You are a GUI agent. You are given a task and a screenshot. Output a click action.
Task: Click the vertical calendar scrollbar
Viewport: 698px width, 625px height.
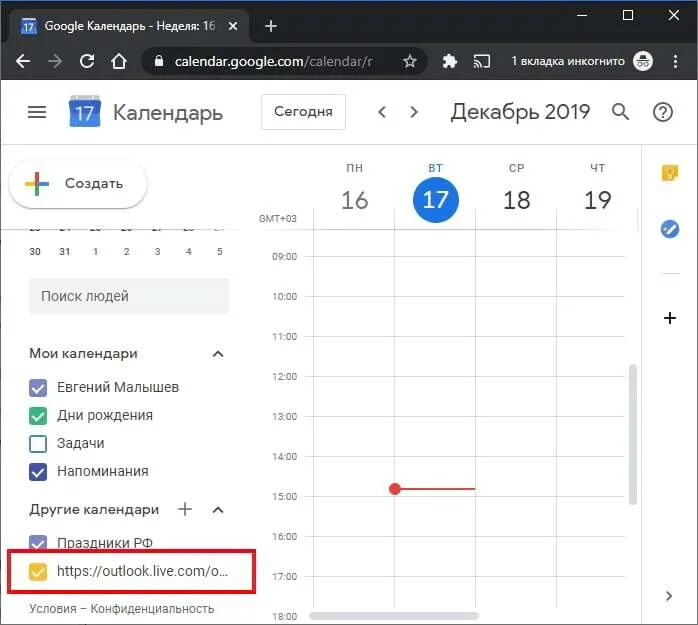[633, 434]
